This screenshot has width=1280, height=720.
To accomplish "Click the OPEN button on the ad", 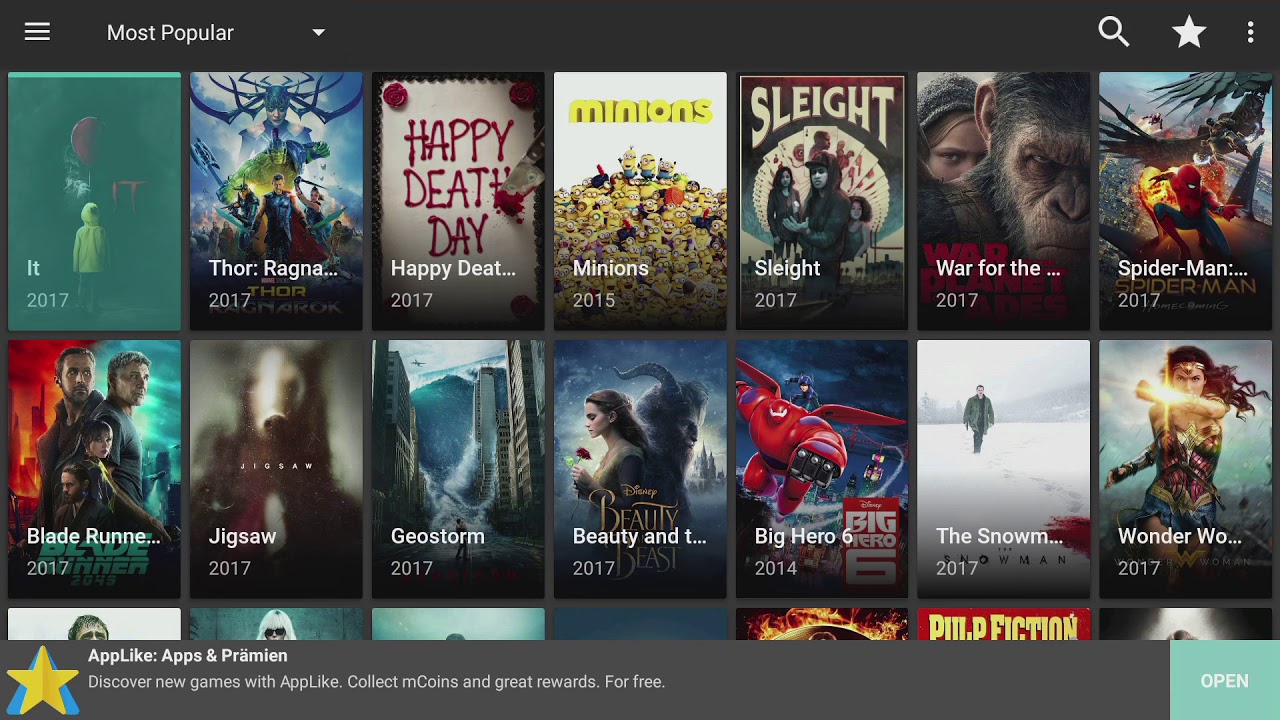I will (1224, 680).
